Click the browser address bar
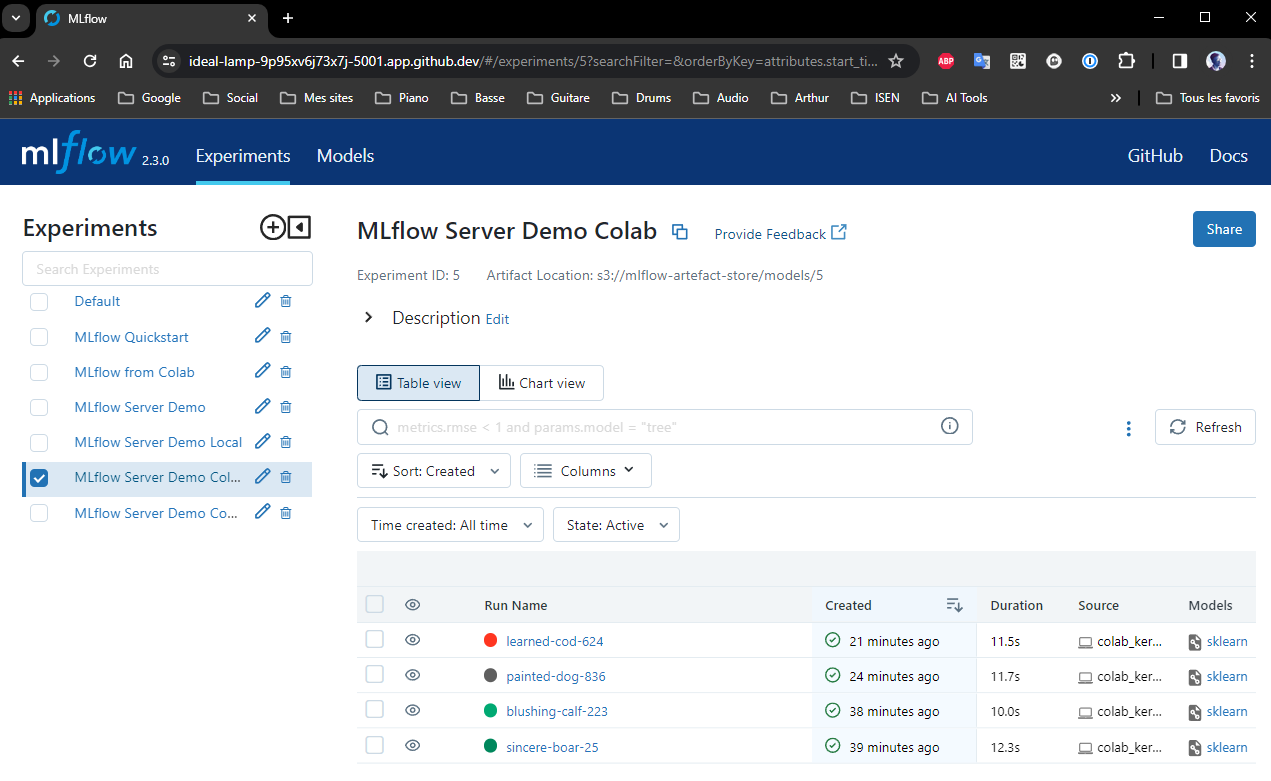Screen dimensions: 1271x781 click(533, 61)
